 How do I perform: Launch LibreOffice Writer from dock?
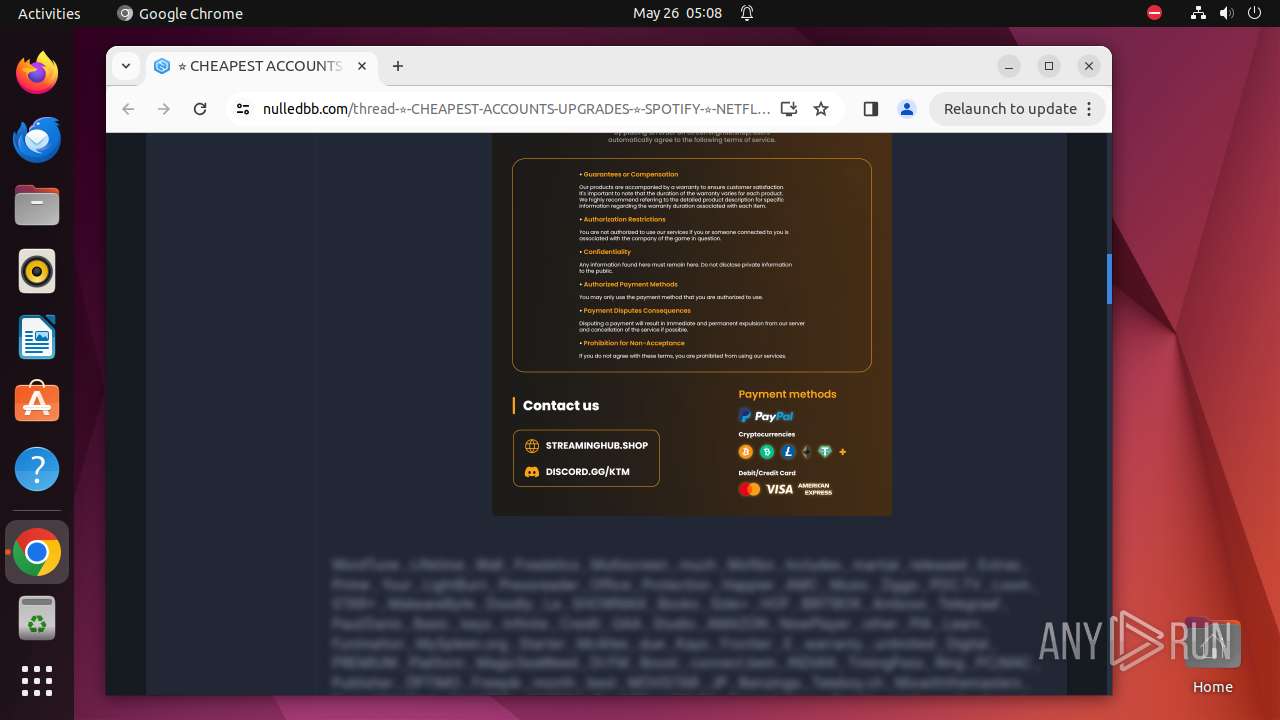click(x=37, y=337)
